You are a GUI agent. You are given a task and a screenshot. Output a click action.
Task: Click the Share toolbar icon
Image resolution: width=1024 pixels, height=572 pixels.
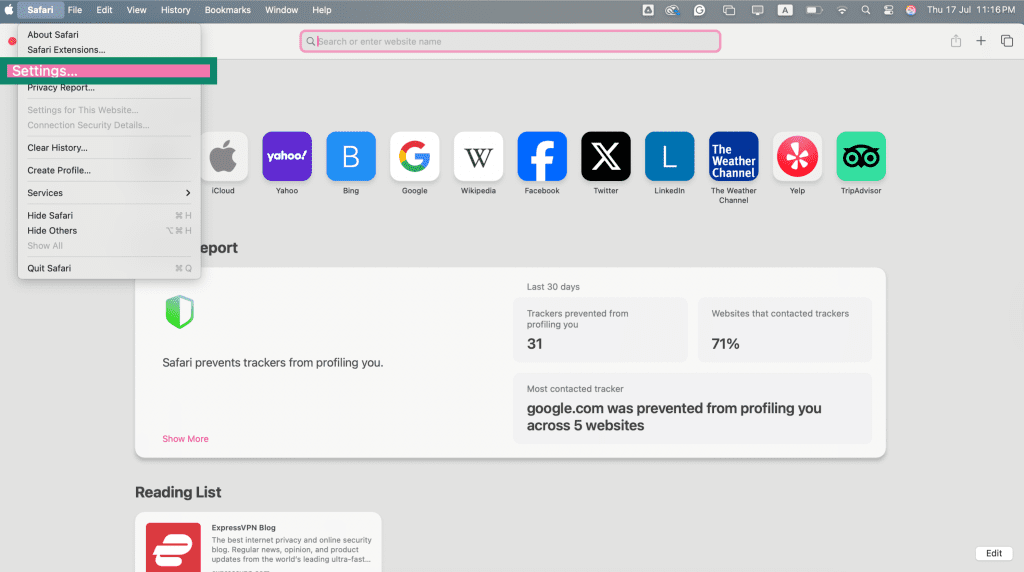click(955, 41)
